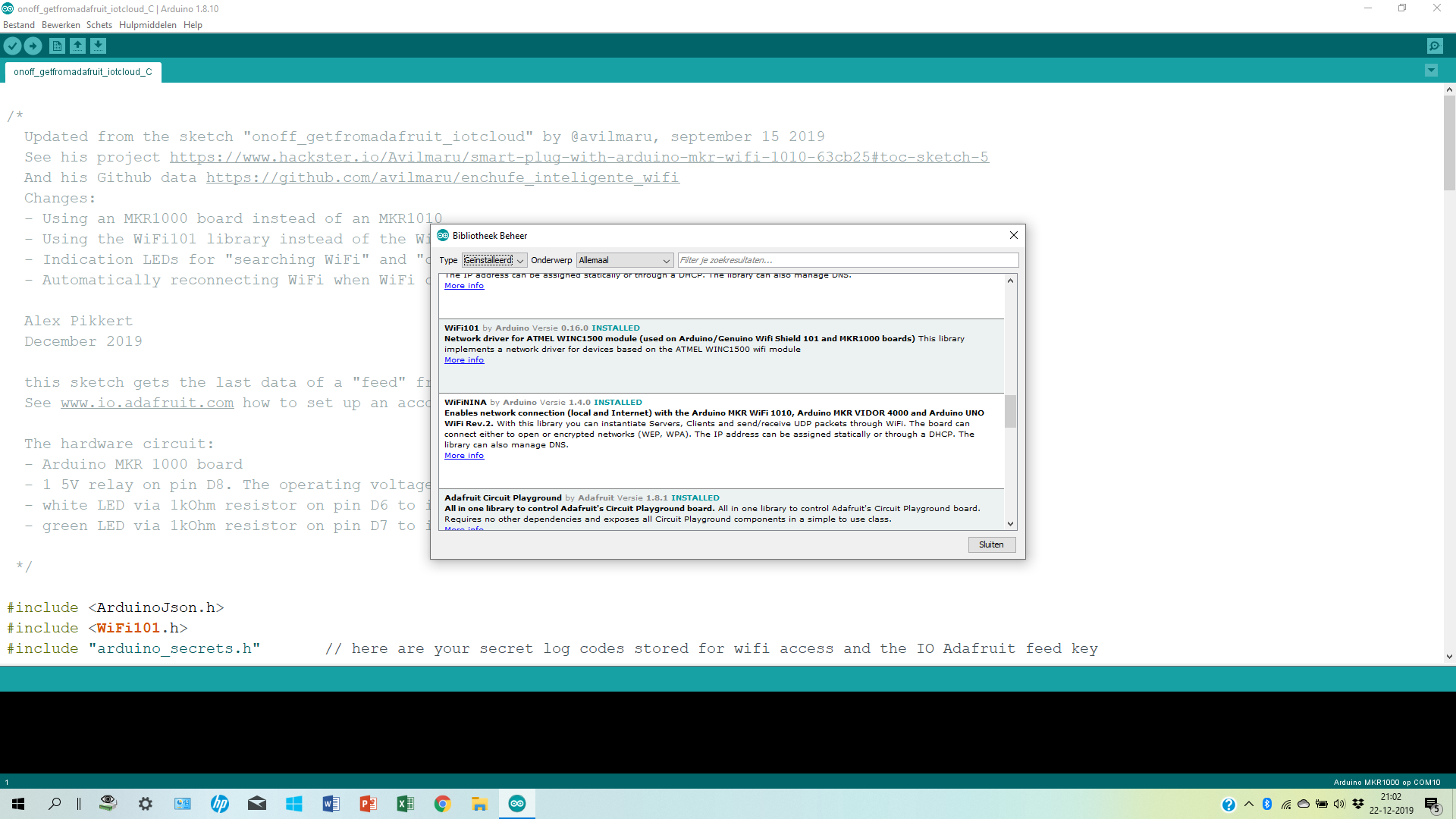Image resolution: width=1456 pixels, height=819 pixels.
Task: Select the onoff_getfromadafruit_iotcloud_C tab
Action: (83, 72)
